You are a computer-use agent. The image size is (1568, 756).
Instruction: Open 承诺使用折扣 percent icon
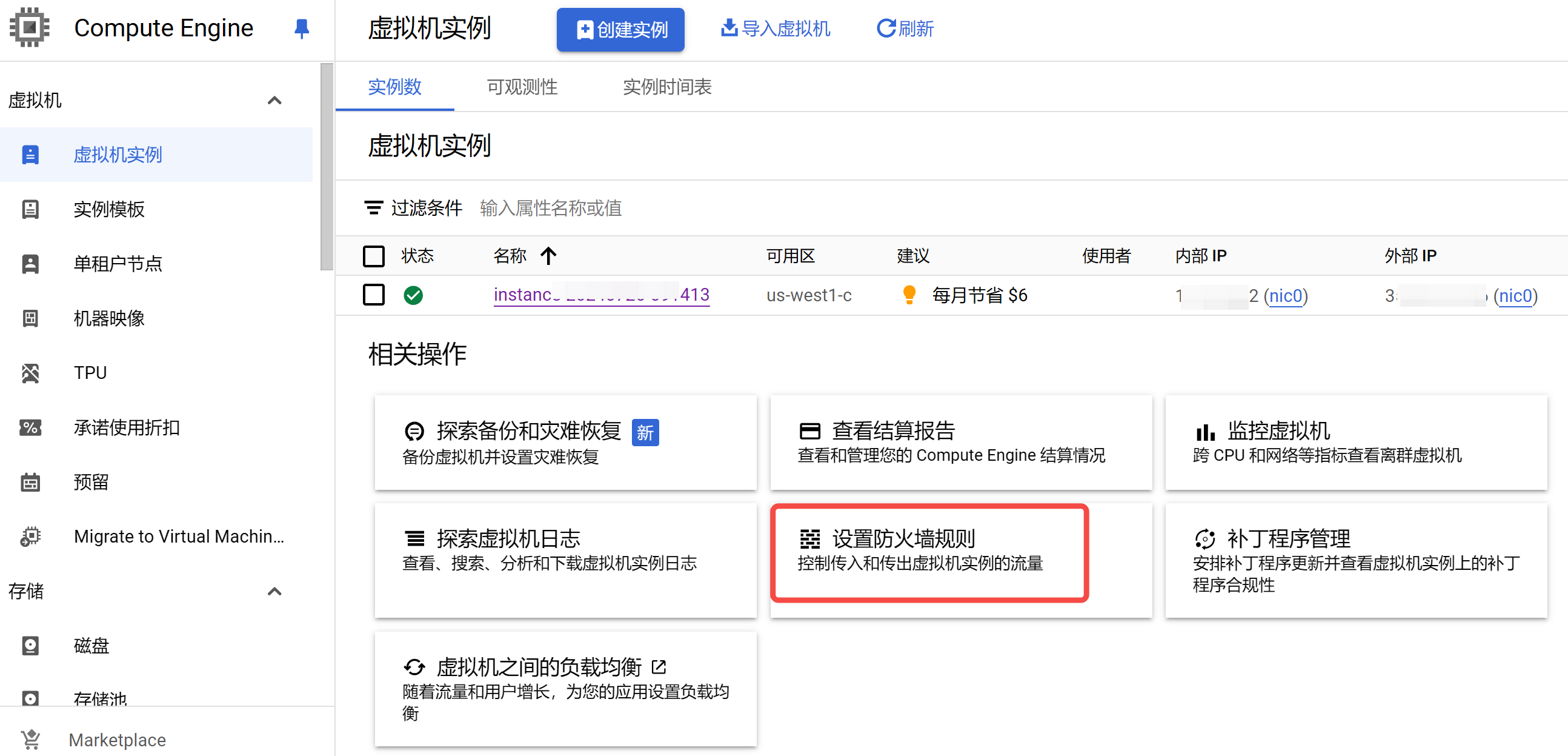click(30, 427)
